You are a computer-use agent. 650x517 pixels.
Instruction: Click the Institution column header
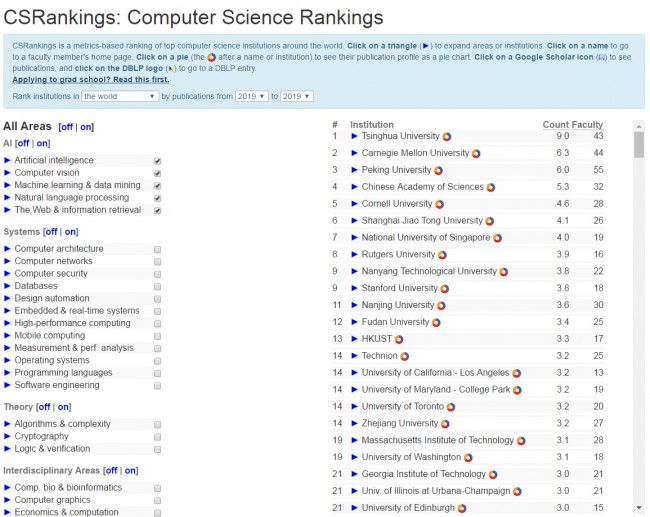(372, 125)
